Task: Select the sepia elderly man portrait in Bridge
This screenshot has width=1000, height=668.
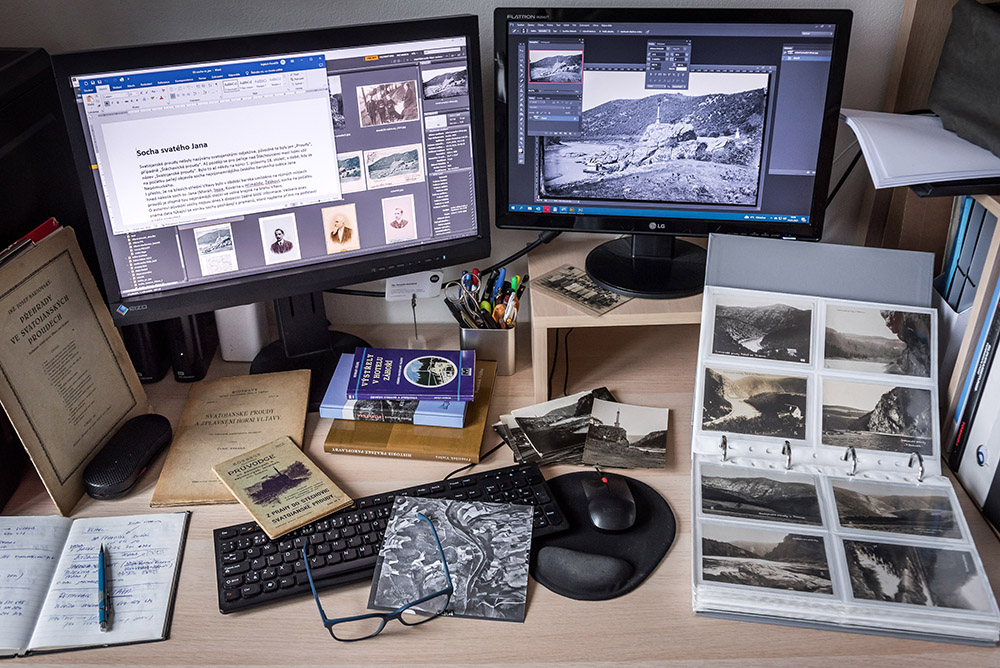Action: (341, 228)
